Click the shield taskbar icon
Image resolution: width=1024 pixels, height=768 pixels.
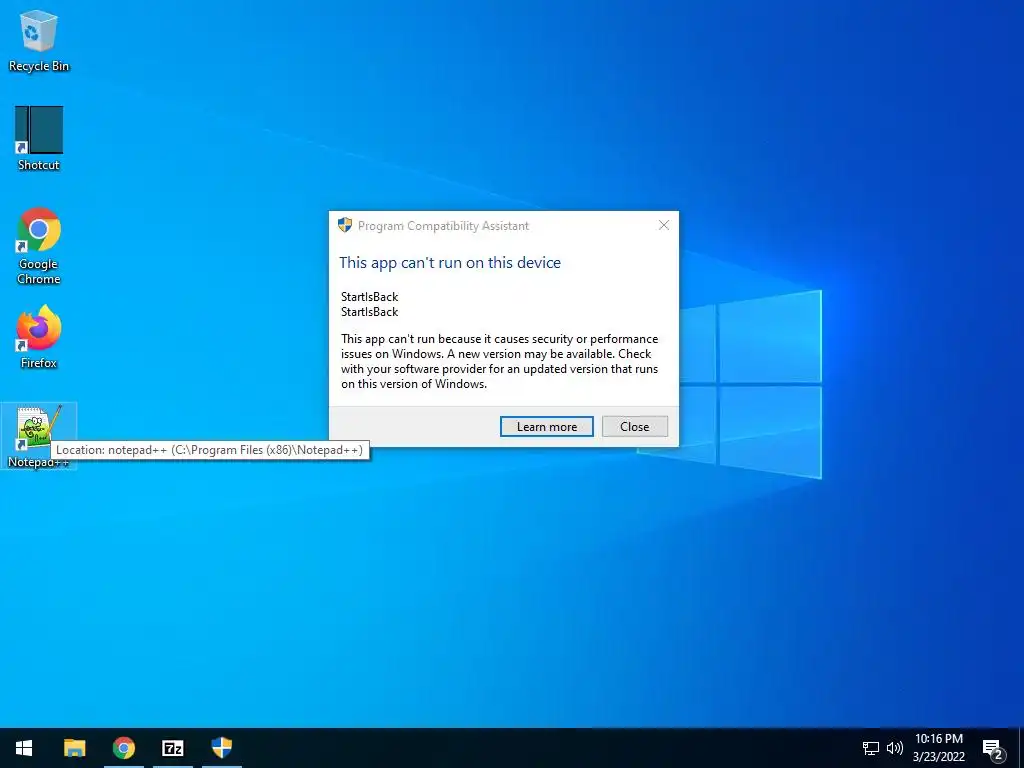point(221,748)
